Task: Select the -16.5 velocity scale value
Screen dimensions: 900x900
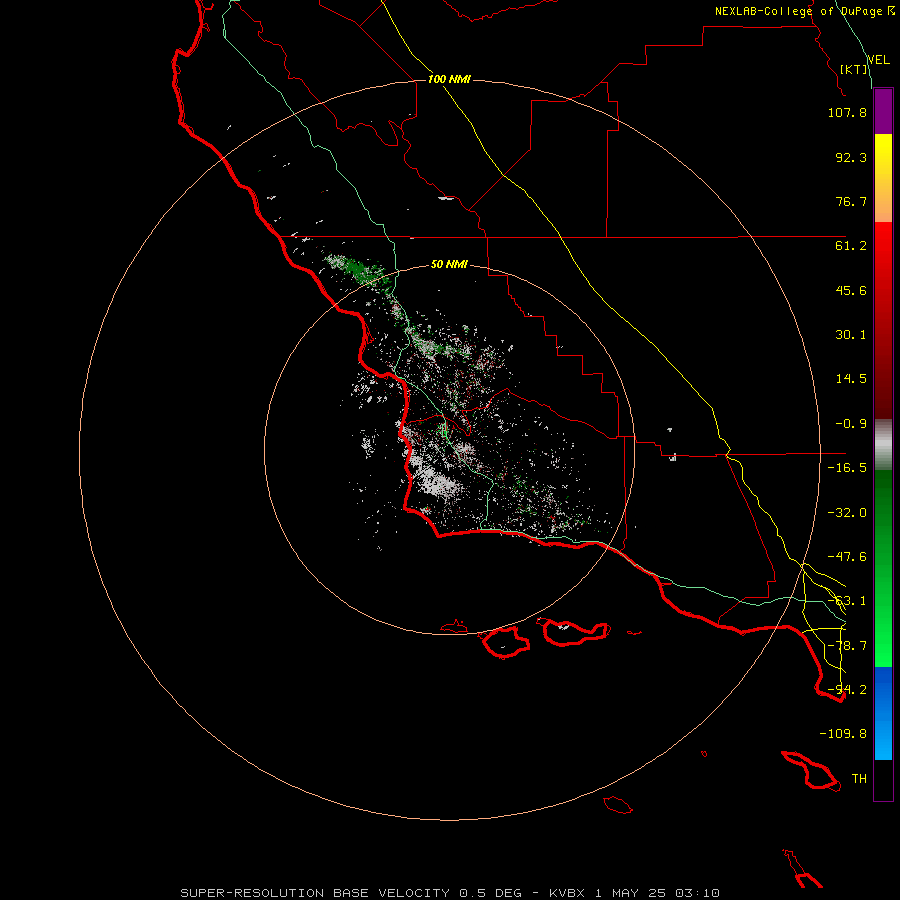Action: point(847,468)
